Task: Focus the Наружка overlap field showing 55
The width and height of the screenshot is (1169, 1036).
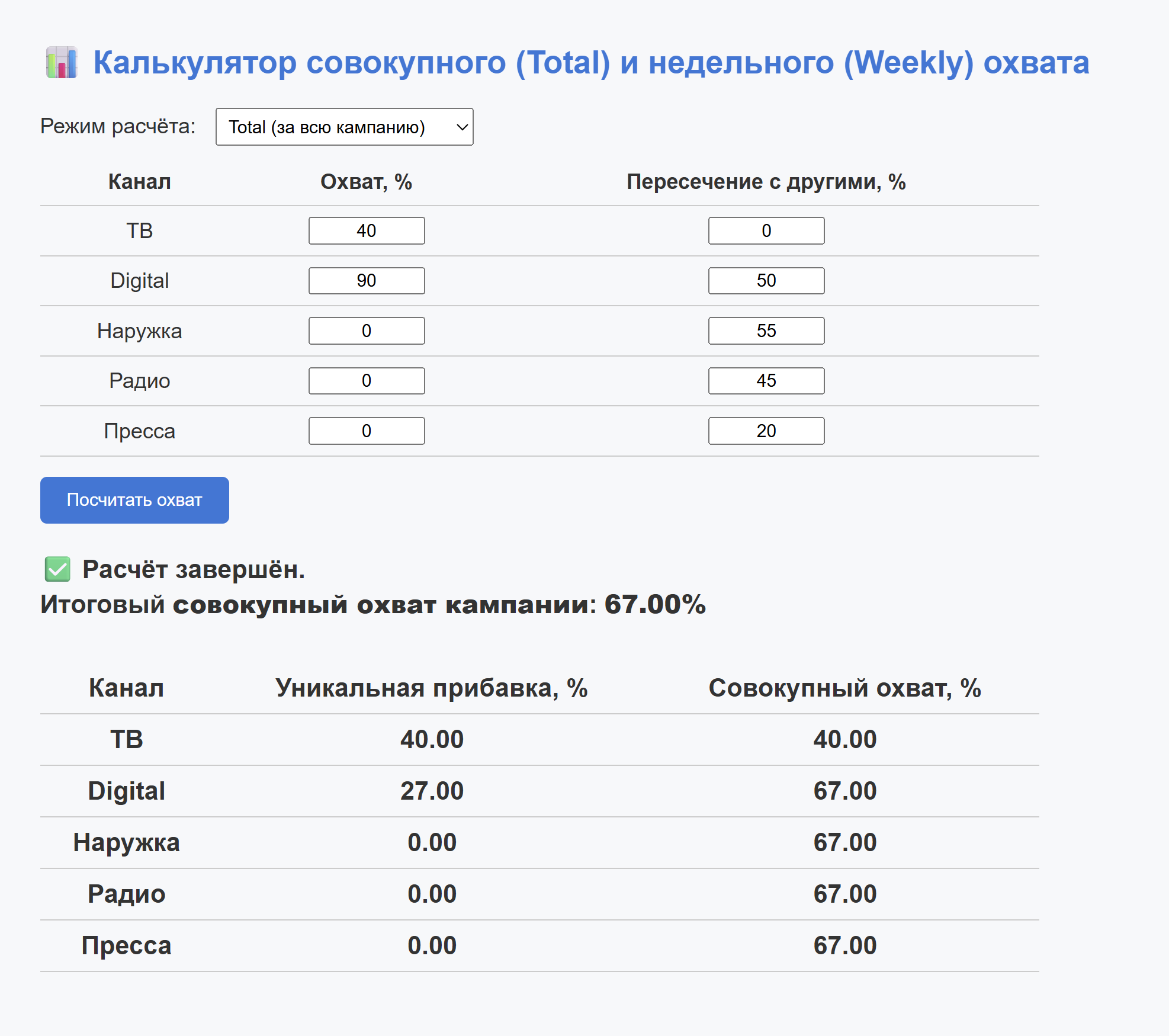Action: pos(766,331)
